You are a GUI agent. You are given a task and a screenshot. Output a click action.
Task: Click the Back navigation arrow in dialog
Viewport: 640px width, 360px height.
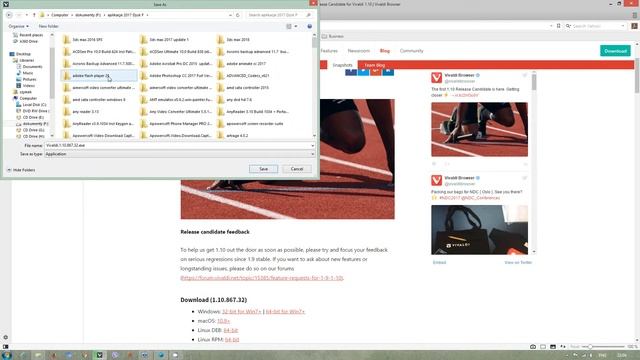point(9,15)
